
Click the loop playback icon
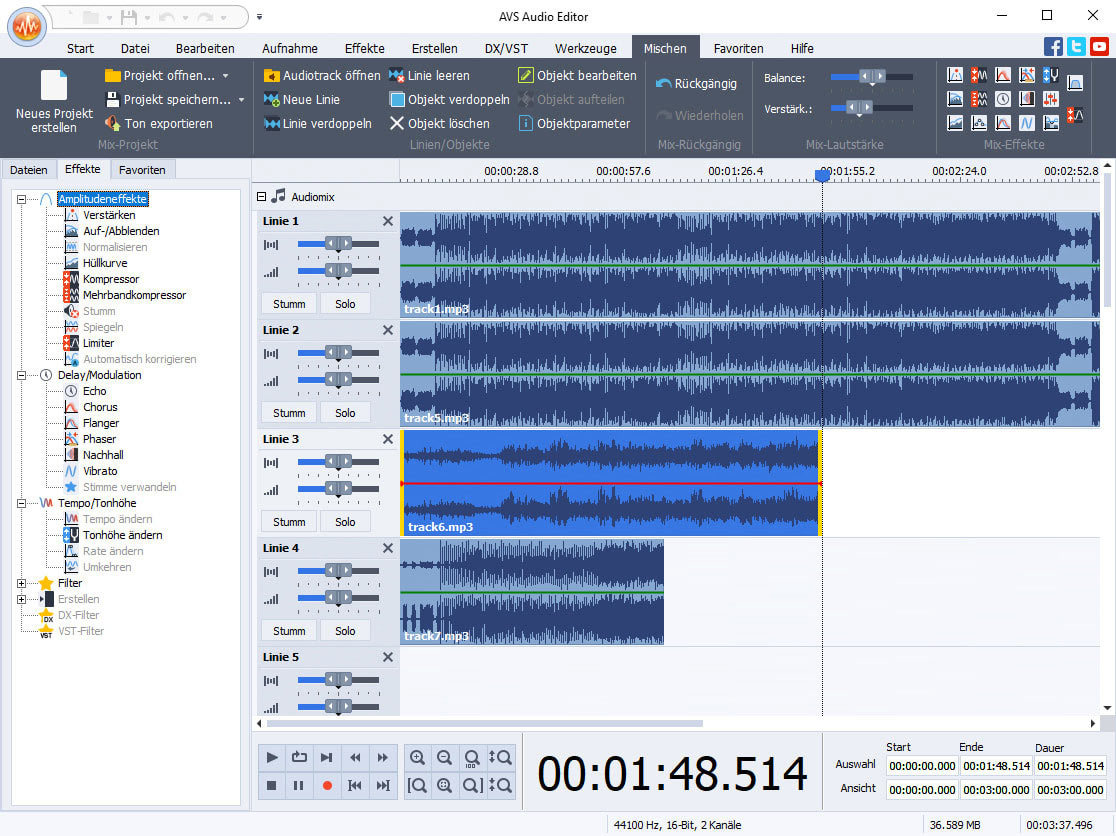tap(299, 758)
